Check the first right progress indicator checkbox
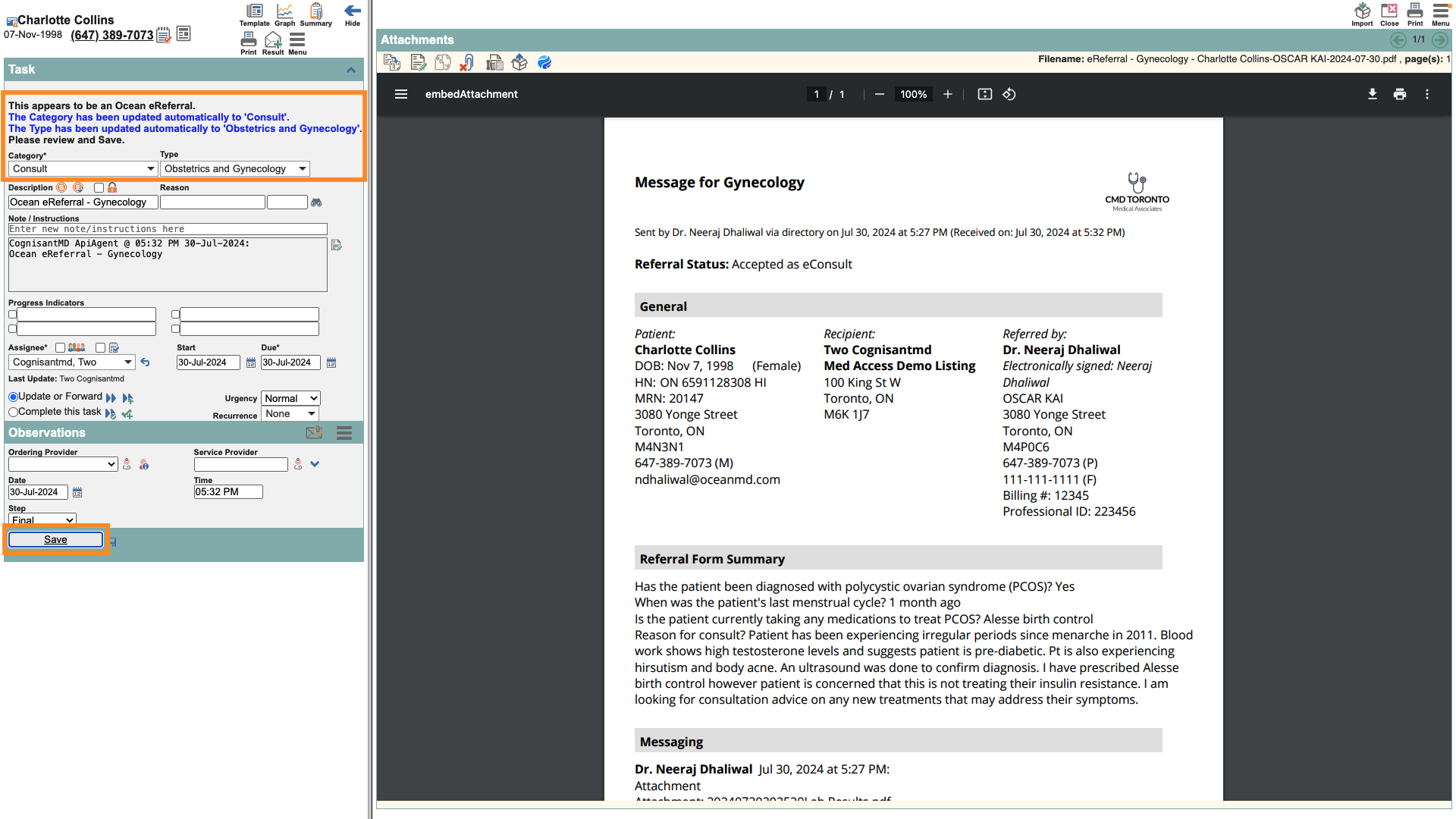This screenshot has height=819, width=1456. coord(175,314)
